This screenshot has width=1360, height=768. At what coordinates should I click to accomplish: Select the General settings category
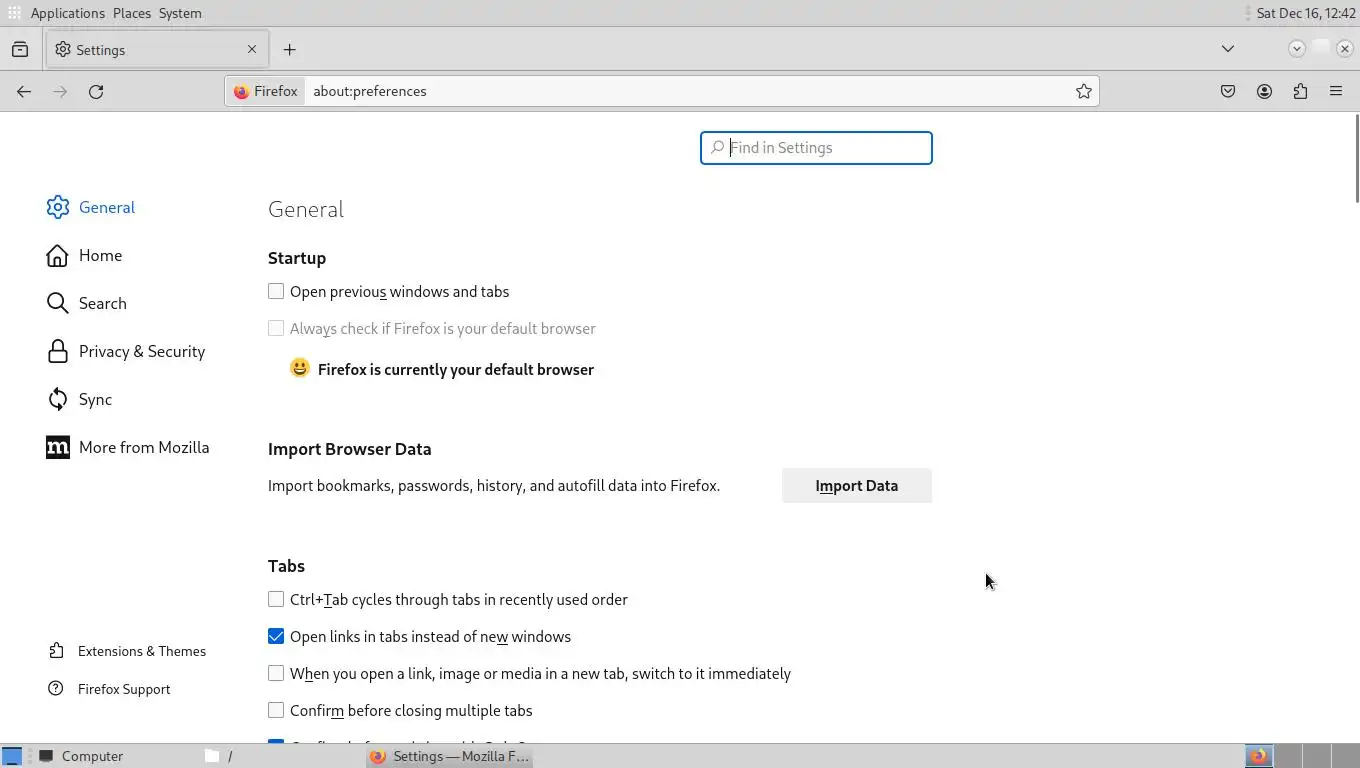pyautogui.click(x=90, y=207)
